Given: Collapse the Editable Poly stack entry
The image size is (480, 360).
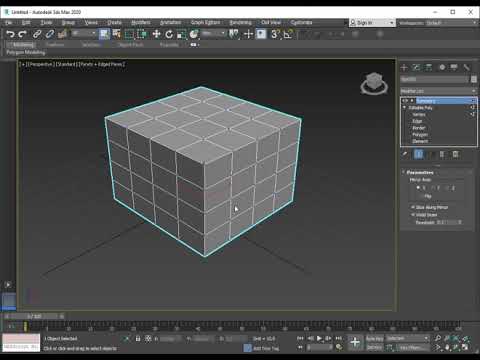Looking at the screenshot, I should tap(405, 108).
